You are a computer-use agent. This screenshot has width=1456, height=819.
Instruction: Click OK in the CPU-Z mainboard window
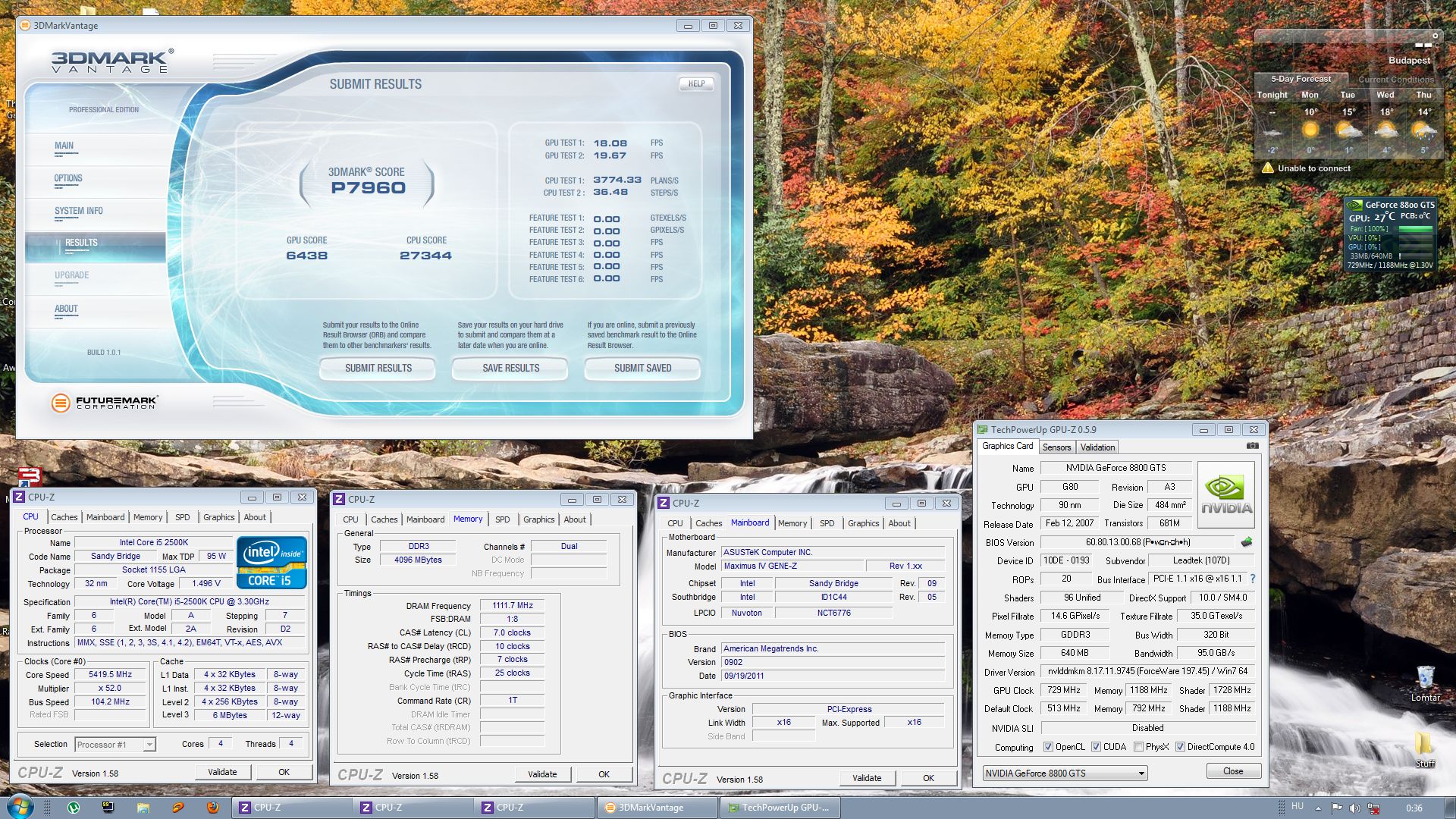point(928,778)
